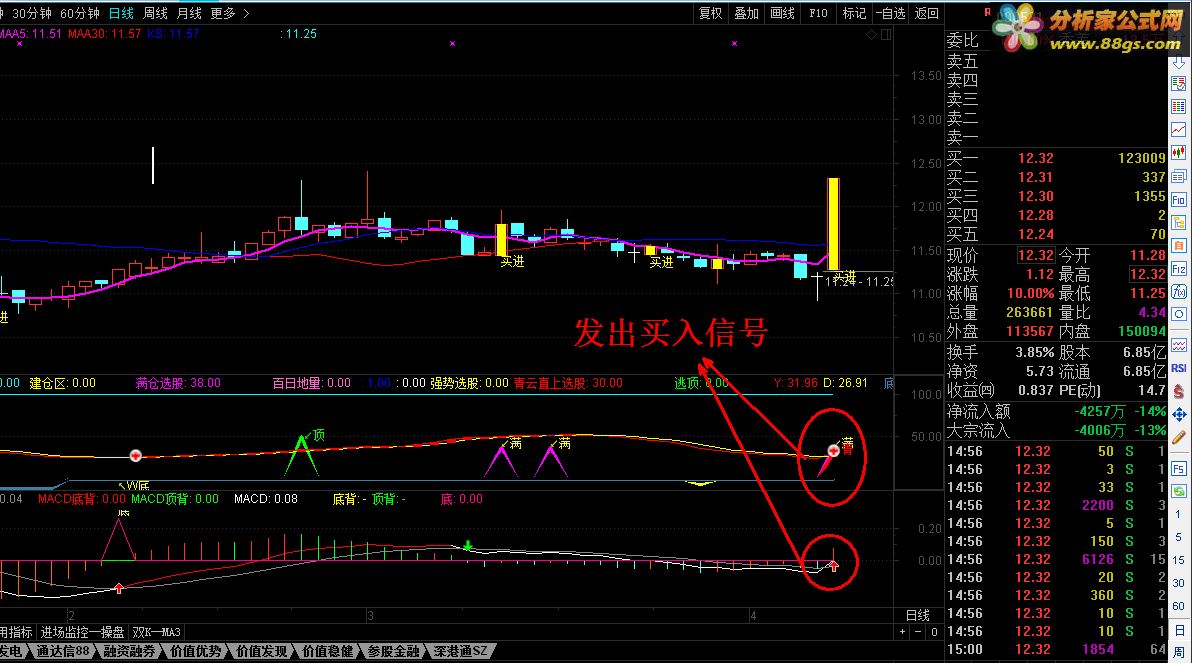Click the circle tool sidebar icon
This screenshot has width=1192, height=663.
coord(1178,314)
